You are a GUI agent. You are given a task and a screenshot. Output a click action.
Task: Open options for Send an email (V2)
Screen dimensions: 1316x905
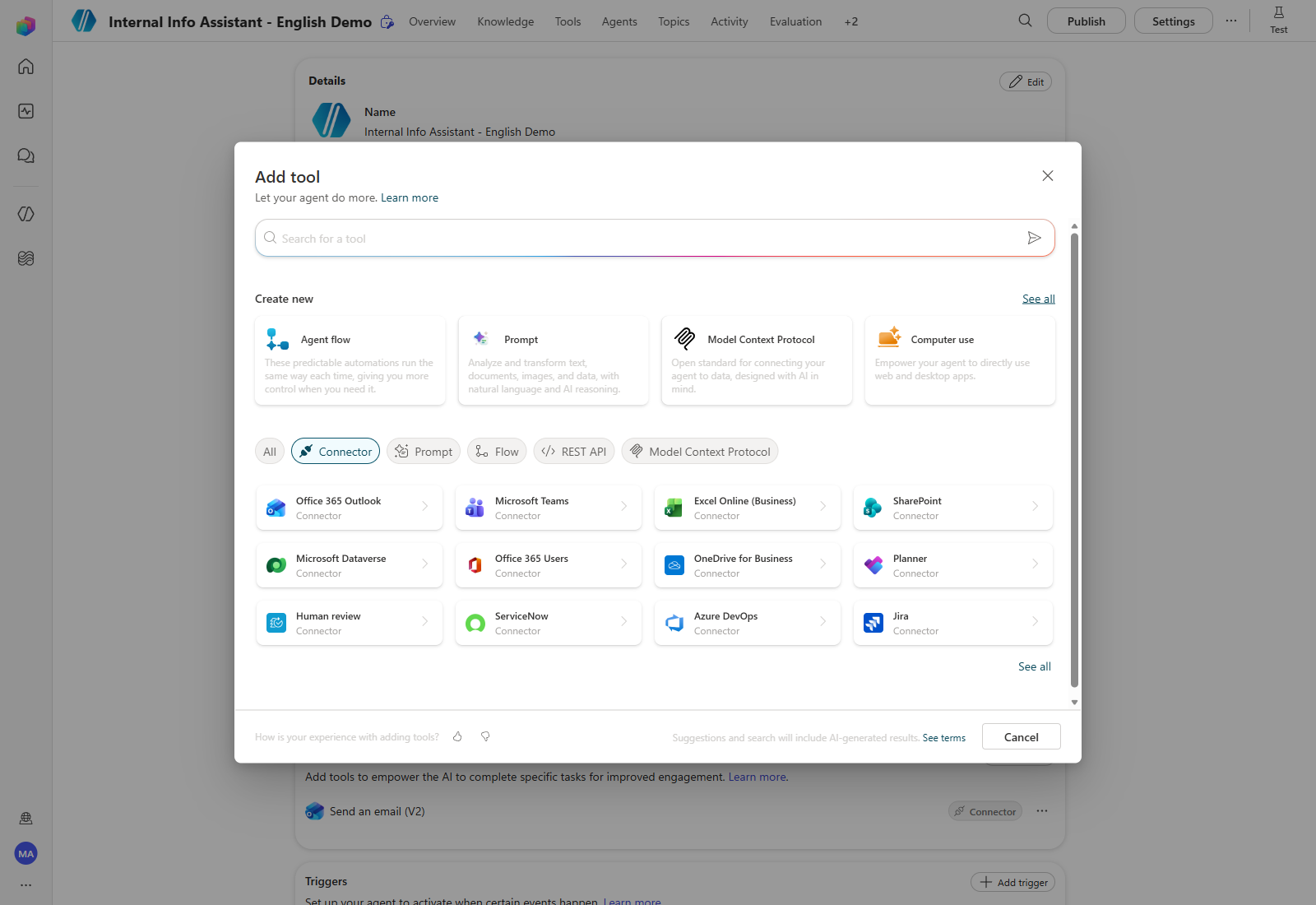point(1042,811)
